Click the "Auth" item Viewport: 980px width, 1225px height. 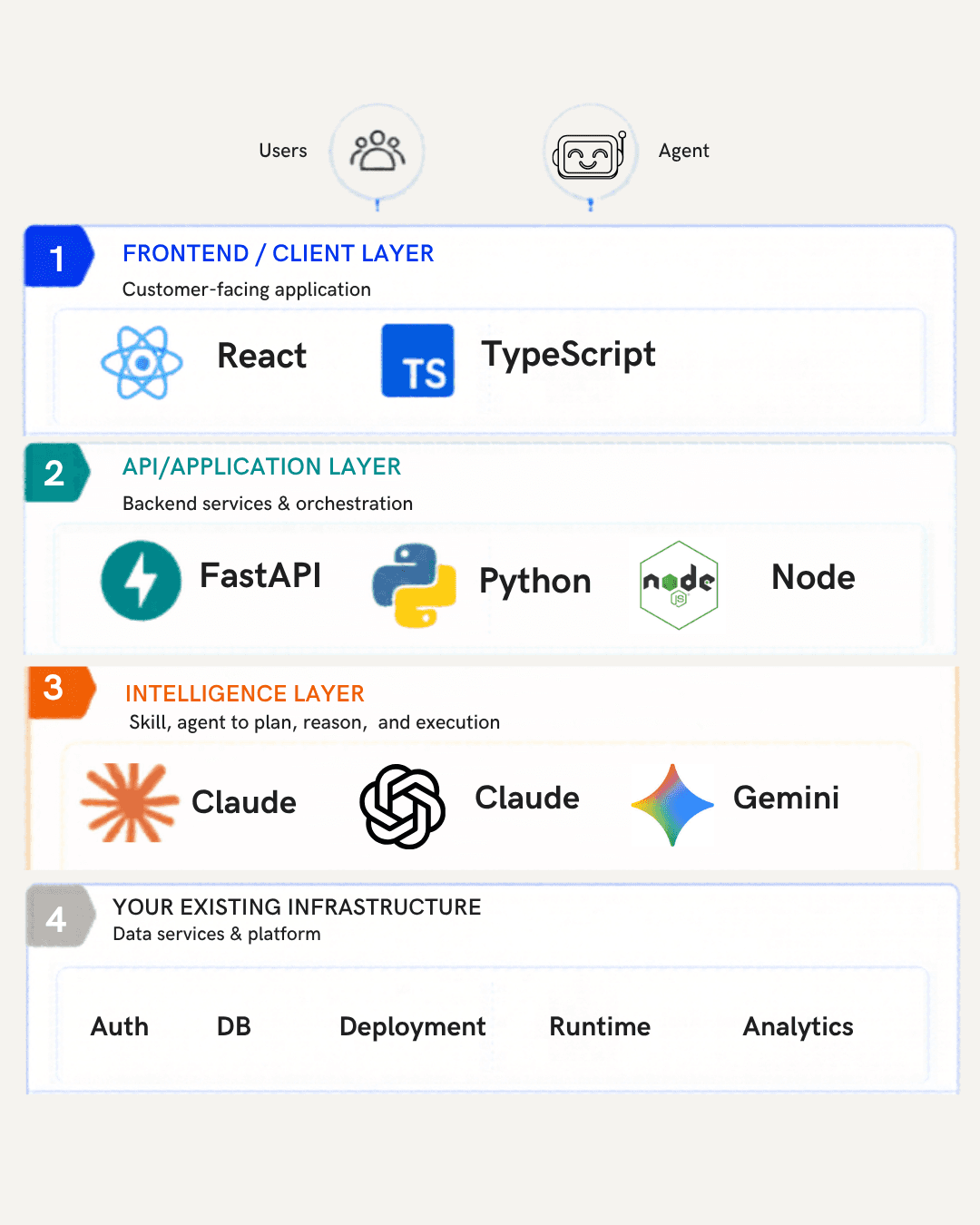coord(120,1026)
